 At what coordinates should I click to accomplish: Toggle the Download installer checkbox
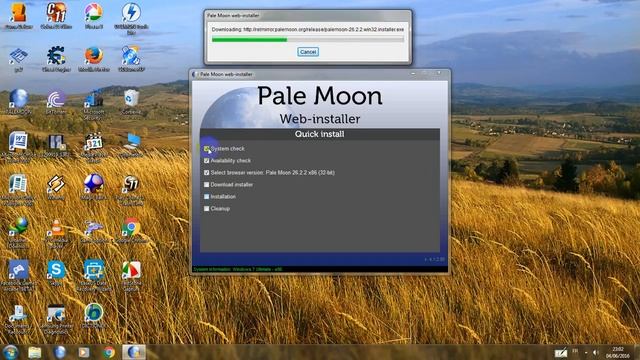pyautogui.click(x=207, y=184)
